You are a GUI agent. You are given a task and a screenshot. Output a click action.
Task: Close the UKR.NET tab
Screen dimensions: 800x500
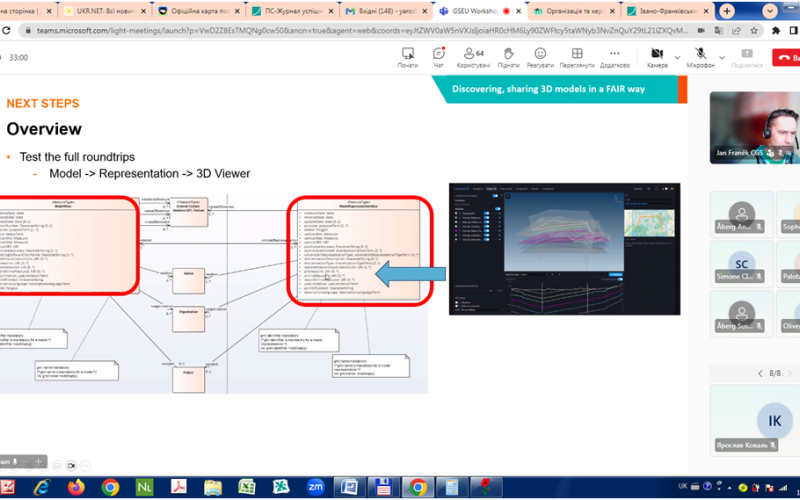coord(143,11)
